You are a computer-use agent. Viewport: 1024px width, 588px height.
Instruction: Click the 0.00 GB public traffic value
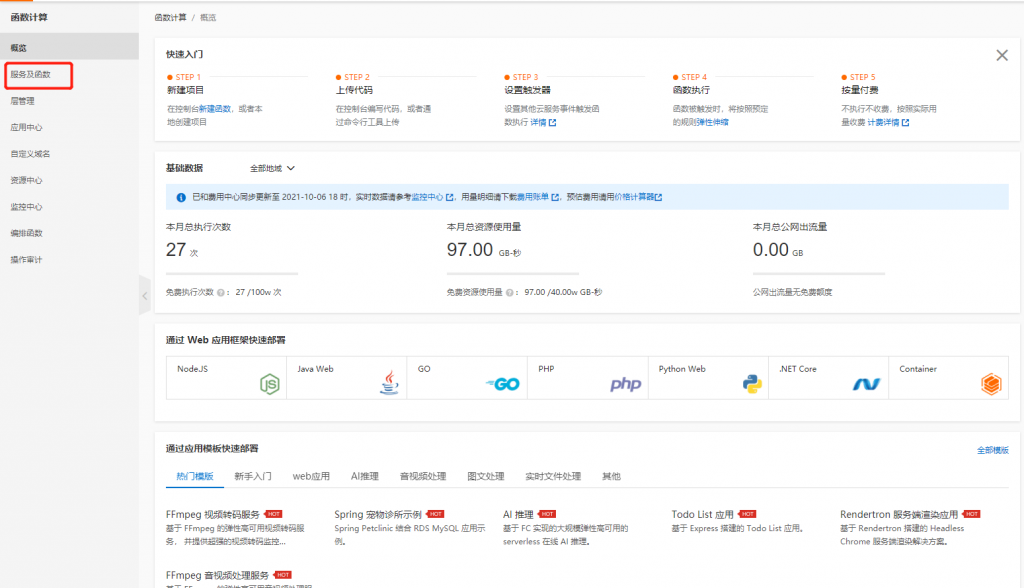coord(778,250)
